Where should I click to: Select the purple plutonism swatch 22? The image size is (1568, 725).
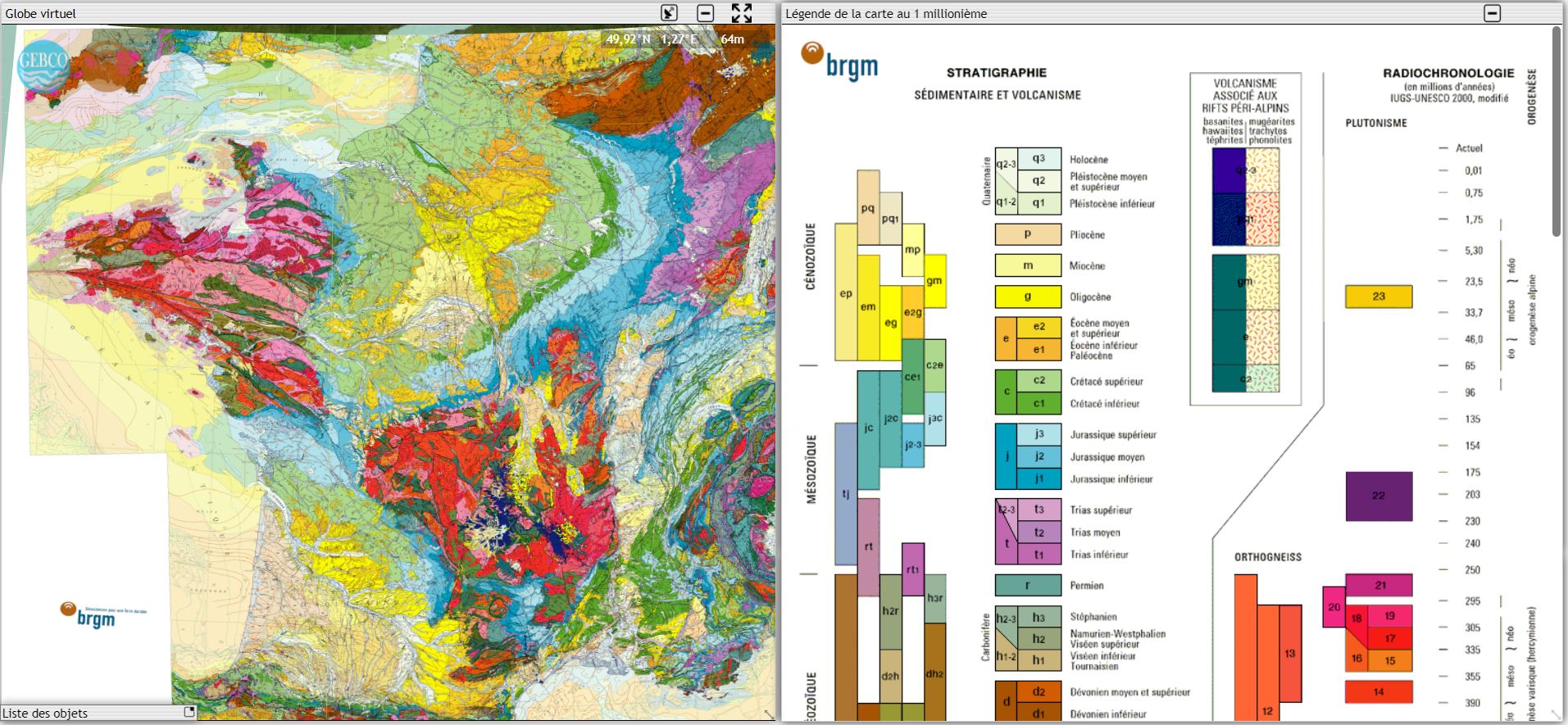point(1379,496)
